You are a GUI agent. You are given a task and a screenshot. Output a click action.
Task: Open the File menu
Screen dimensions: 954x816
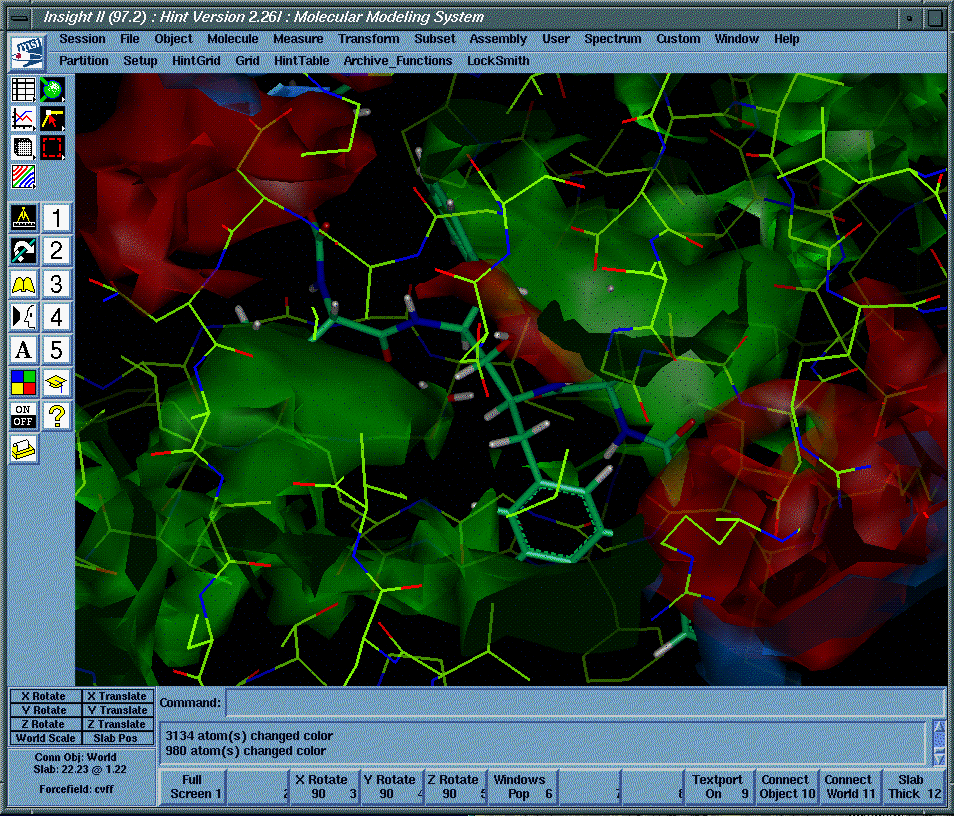(x=130, y=39)
